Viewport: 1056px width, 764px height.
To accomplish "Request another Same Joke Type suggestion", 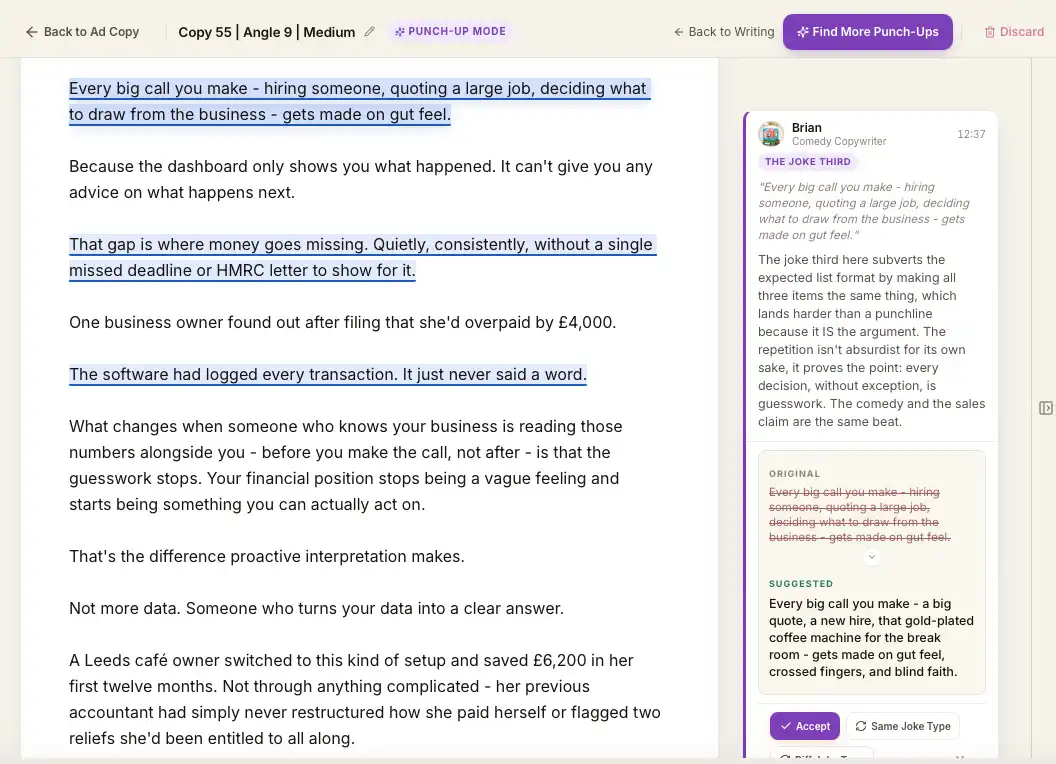I will coord(902,726).
